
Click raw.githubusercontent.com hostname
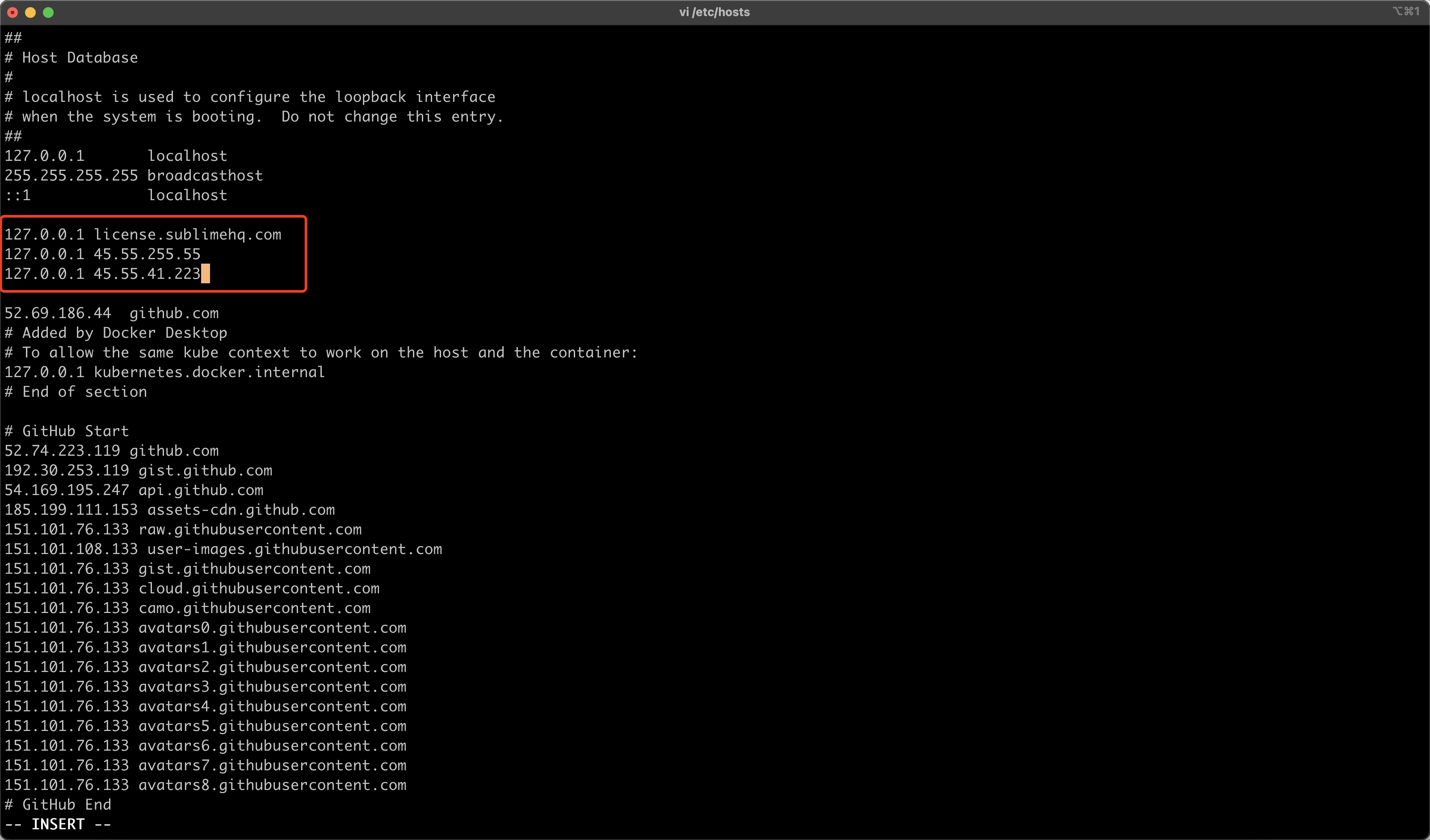(x=250, y=529)
